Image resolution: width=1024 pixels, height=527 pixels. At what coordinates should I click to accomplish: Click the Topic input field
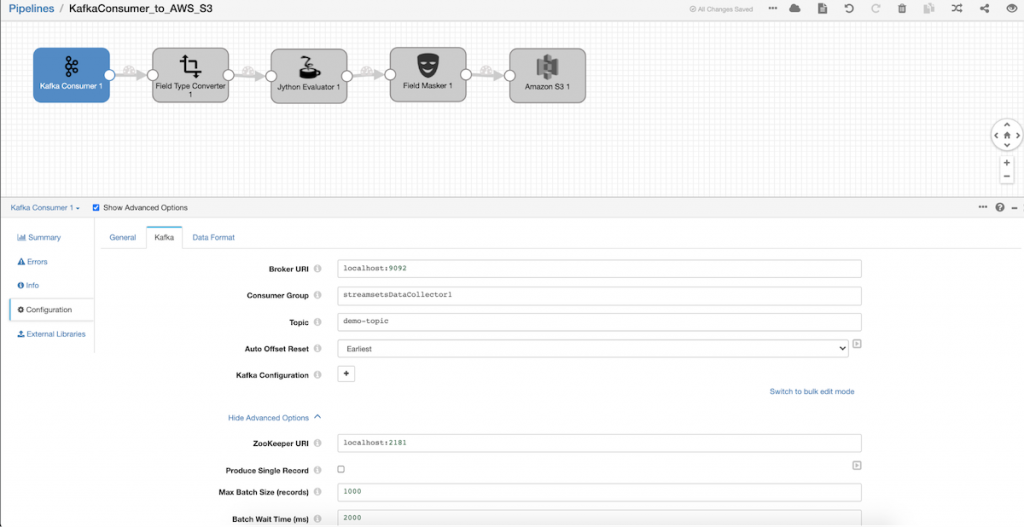[600, 322]
